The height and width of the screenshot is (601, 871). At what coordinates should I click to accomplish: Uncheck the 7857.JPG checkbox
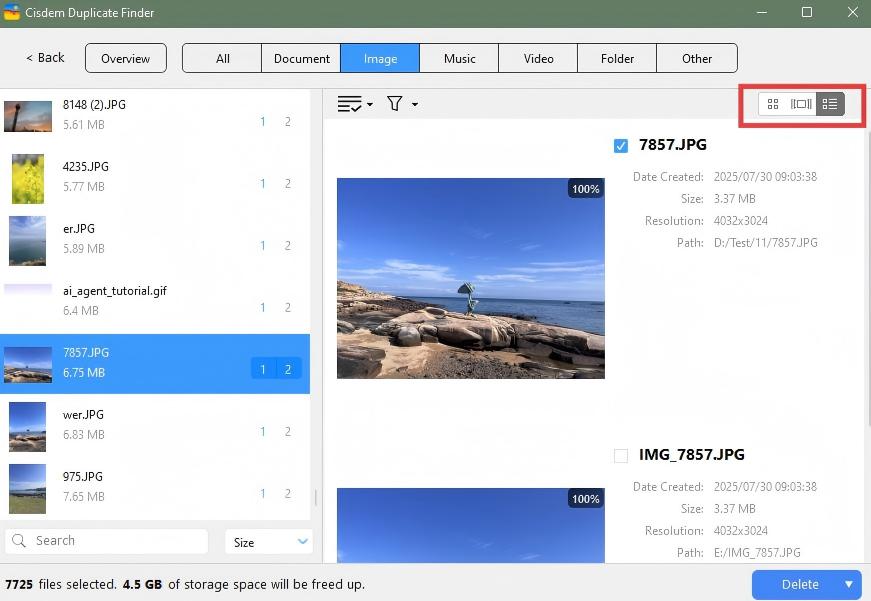[x=621, y=146]
